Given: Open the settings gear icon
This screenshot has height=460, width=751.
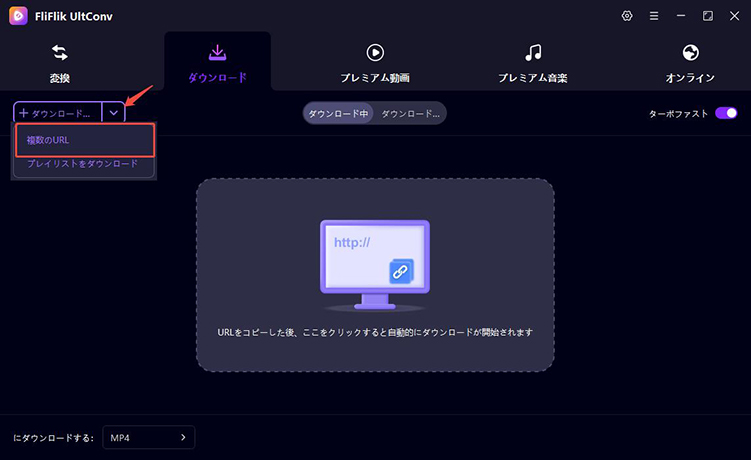Looking at the screenshot, I should (x=627, y=16).
